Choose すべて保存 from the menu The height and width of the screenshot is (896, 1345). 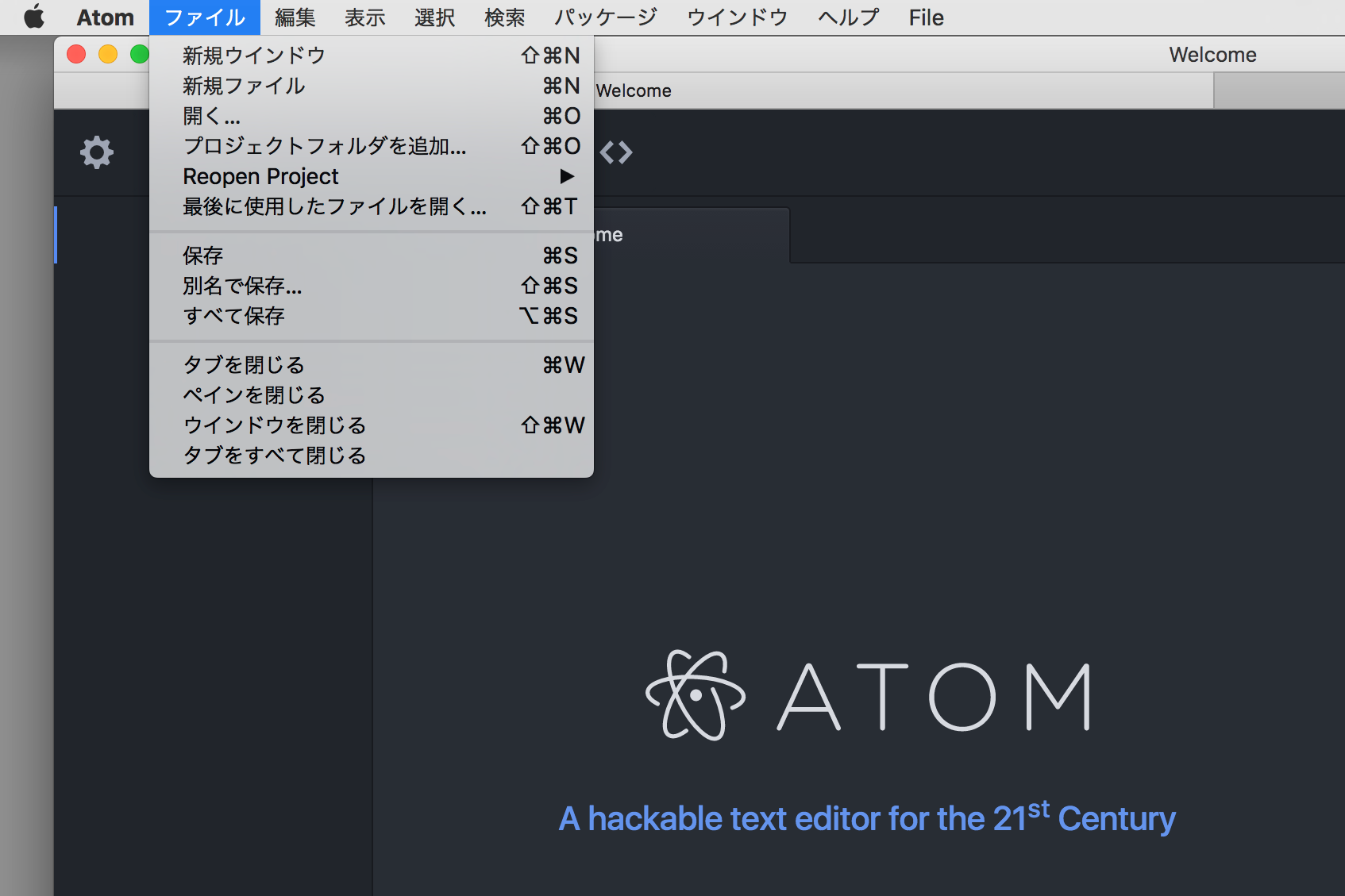click(x=372, y=316)
